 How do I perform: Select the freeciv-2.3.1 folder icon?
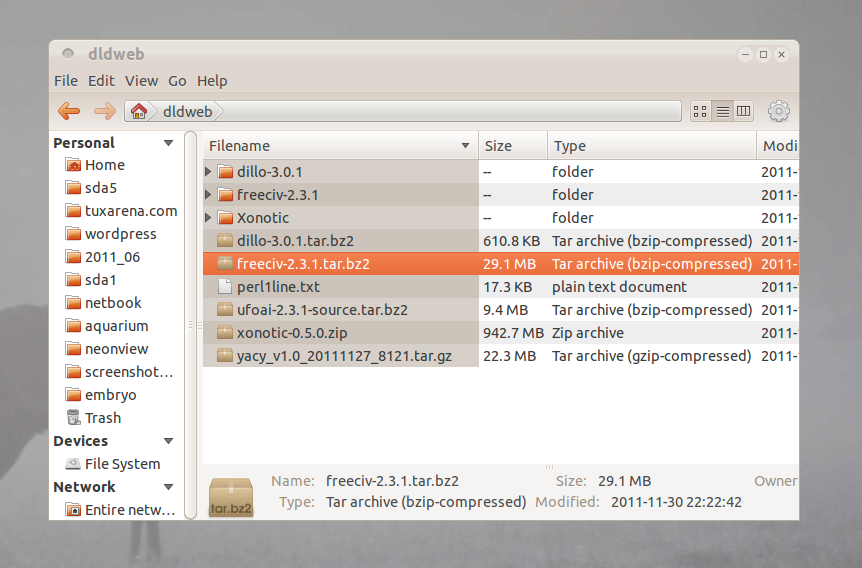click(x=225, y=195)
